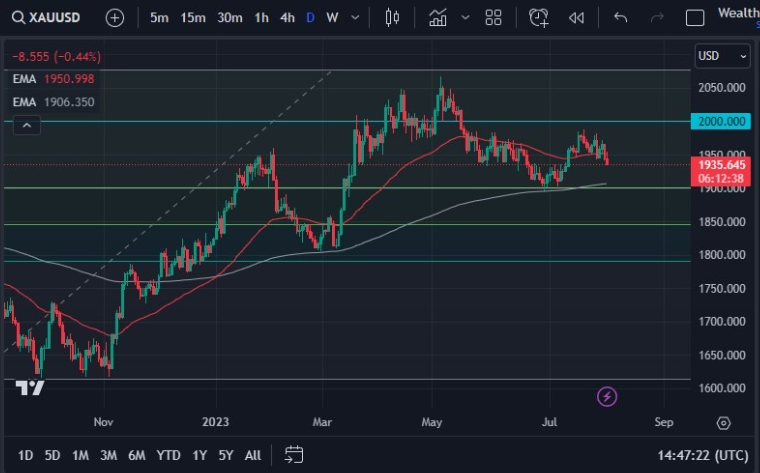Click the purple lightning event marker
Screen dimensions: 760x473
click(x=607, y=397)
